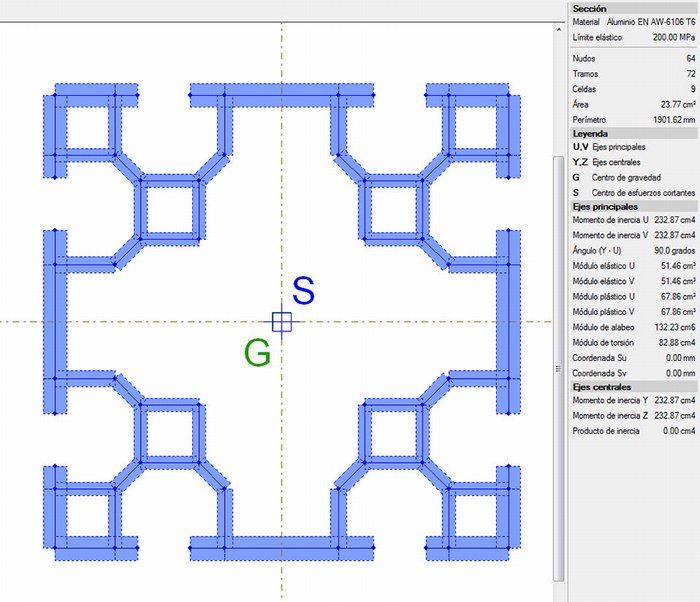Click the centroid square marker in the drawing

pyautogui.click(x=282, y=321)
